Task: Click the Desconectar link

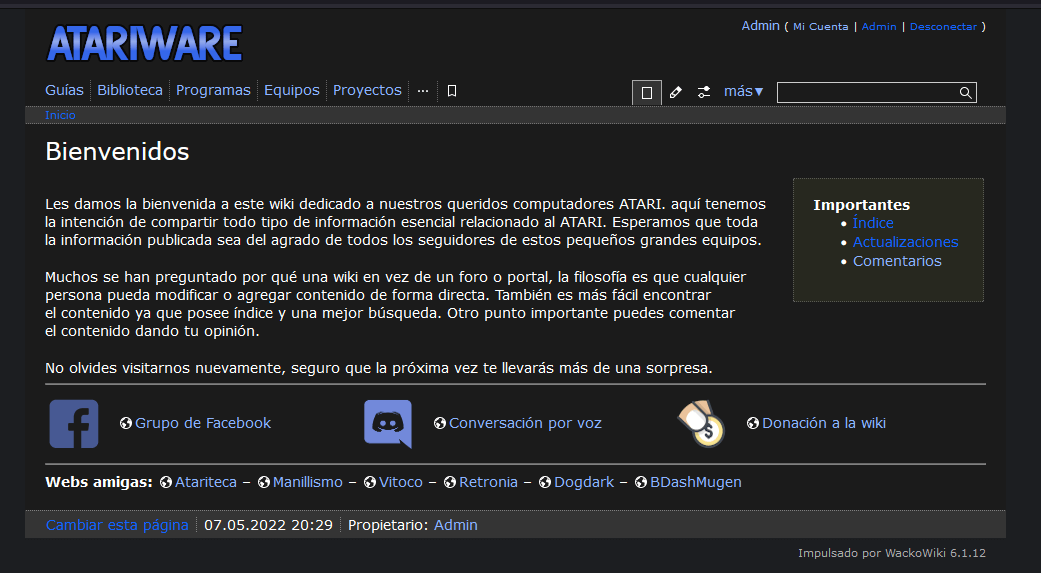Action: click(943, 27)
